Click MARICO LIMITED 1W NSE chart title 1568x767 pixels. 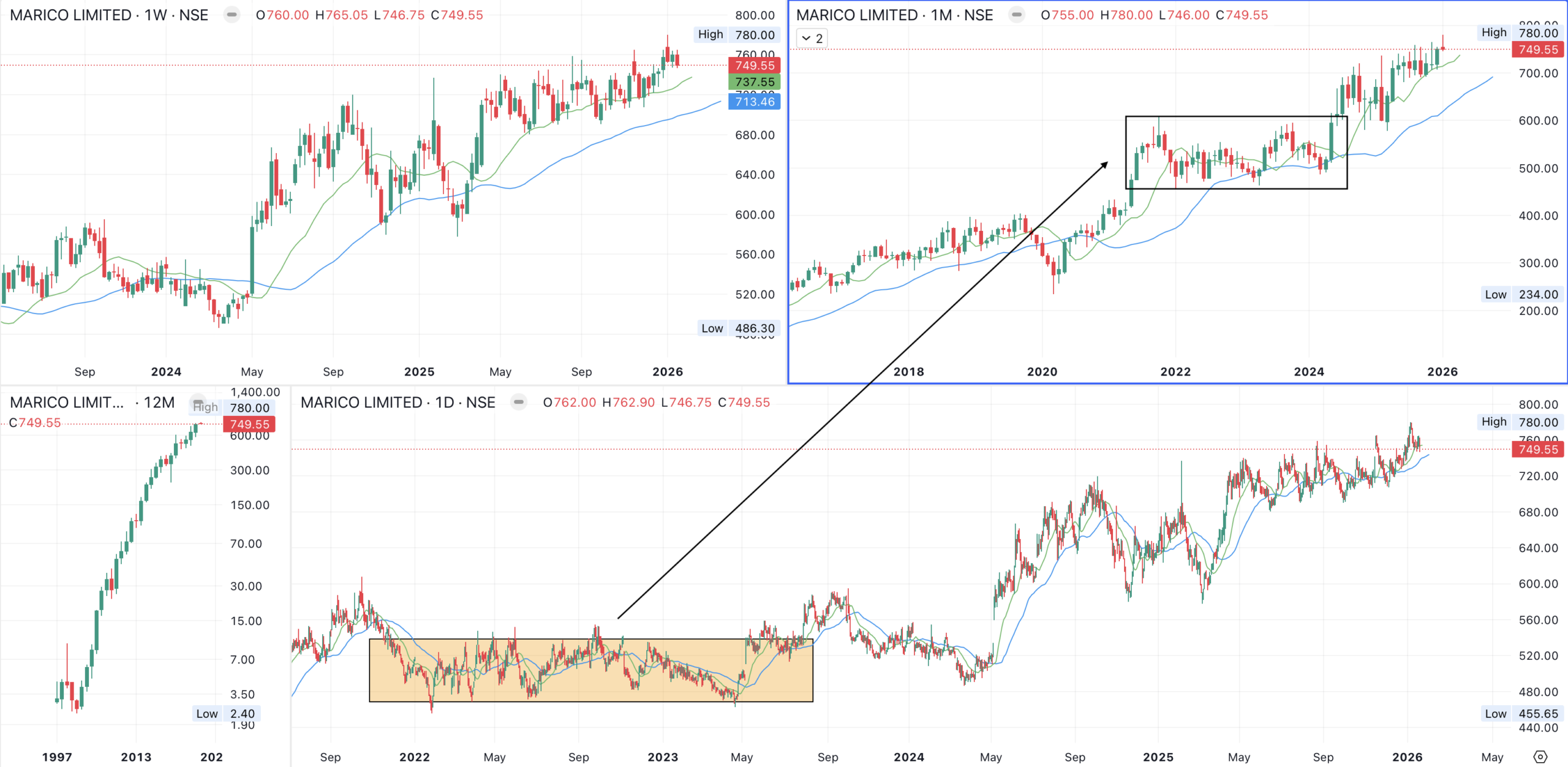coord(109,15)
